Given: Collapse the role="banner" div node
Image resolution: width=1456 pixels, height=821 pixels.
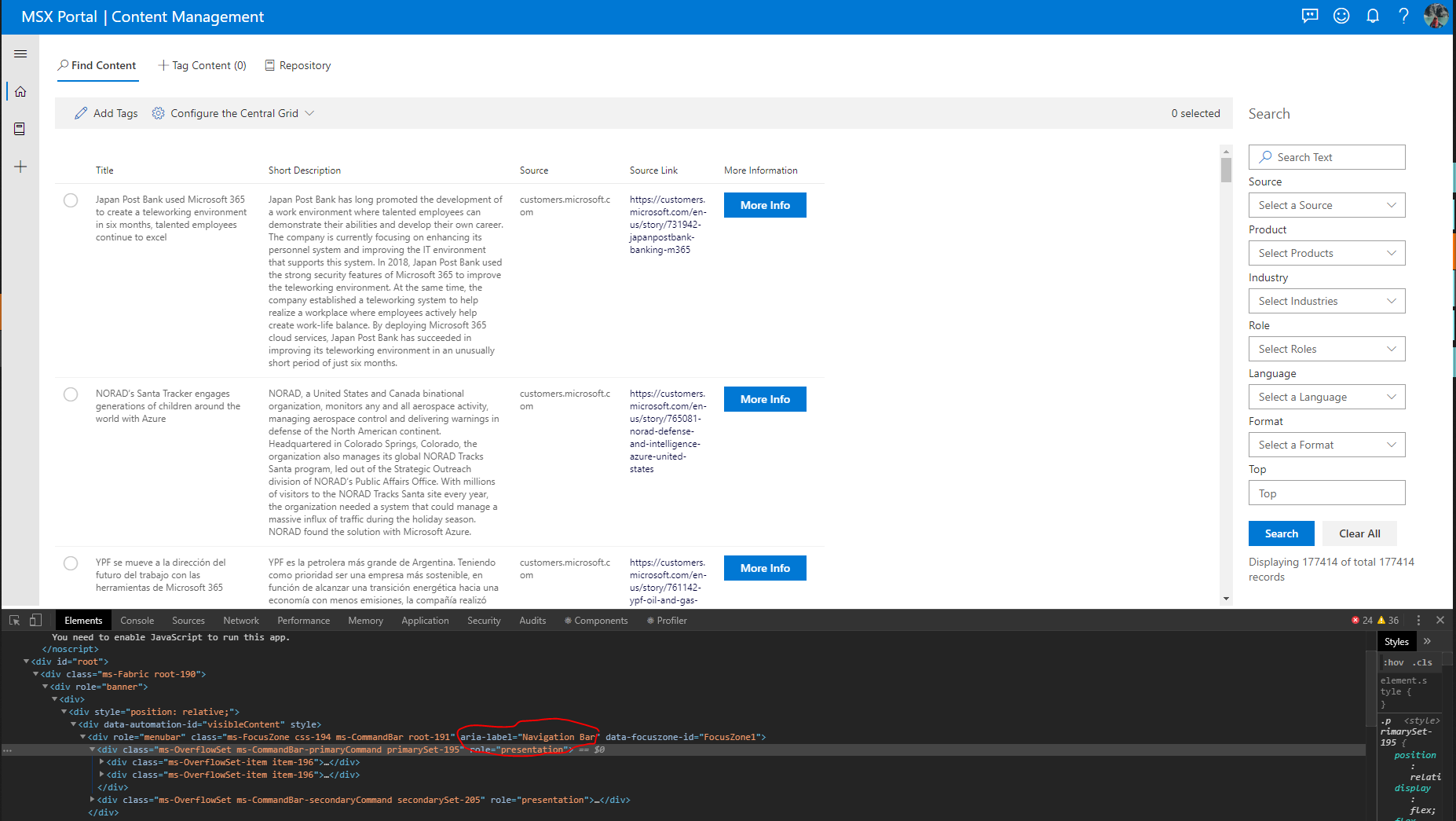Looking at the screenshot, I should pyautogui.click(x=45, y=687).
